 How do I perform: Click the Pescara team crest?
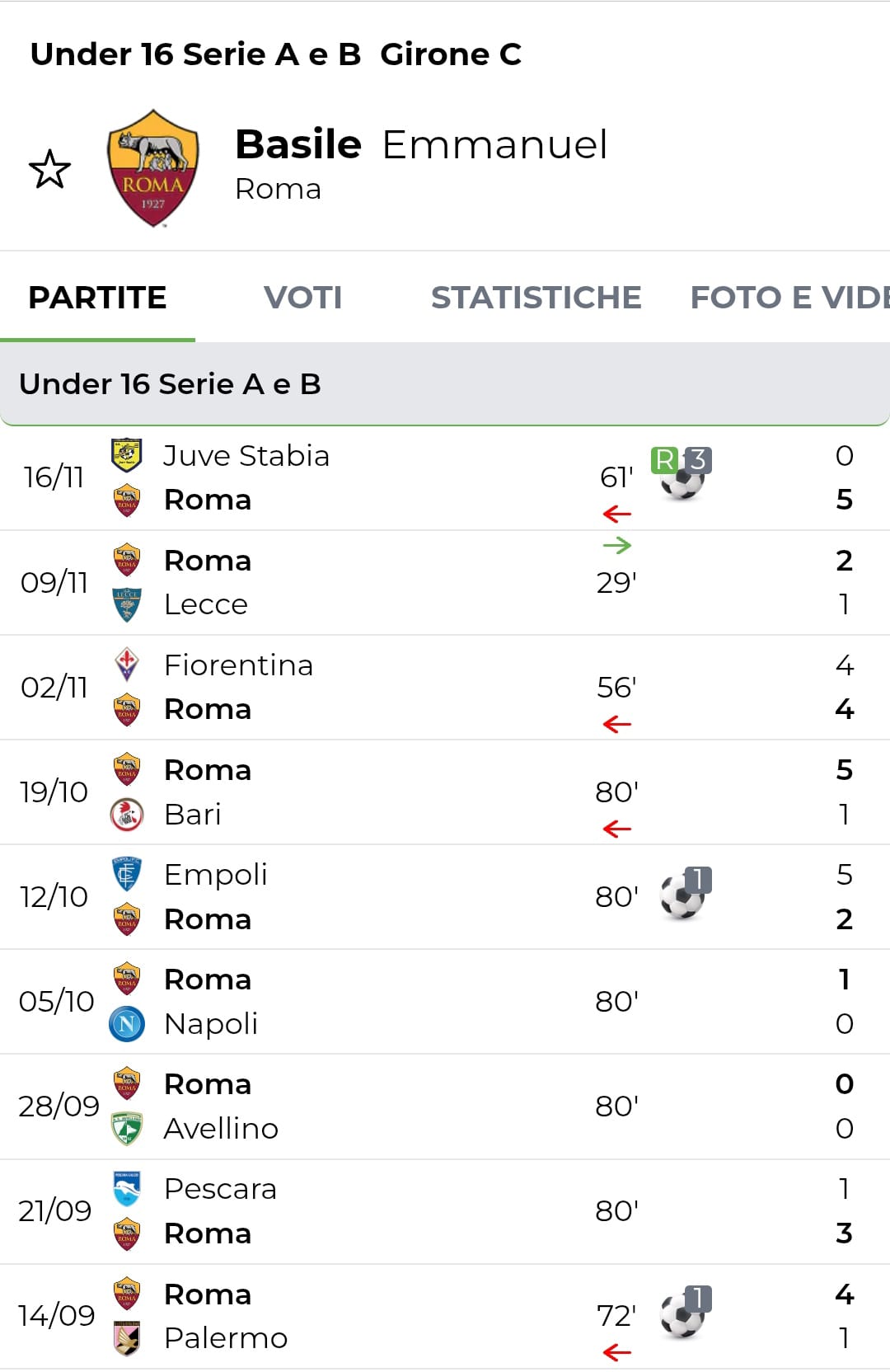127,1188
